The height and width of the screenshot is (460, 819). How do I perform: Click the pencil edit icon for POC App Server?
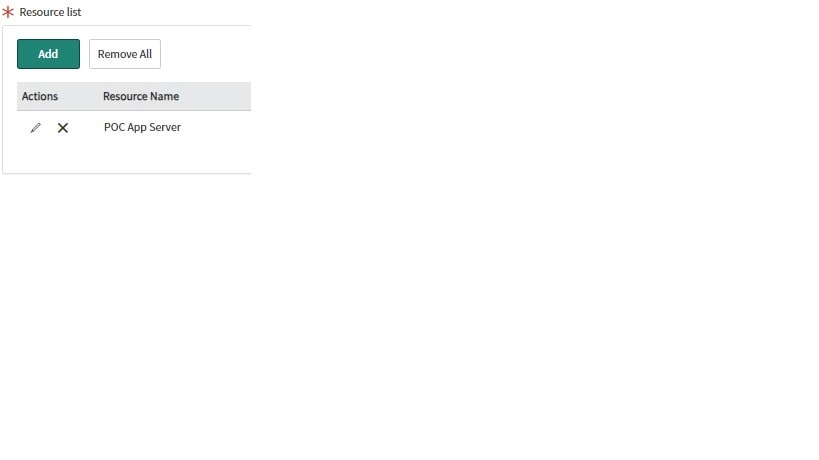point(36,128)
